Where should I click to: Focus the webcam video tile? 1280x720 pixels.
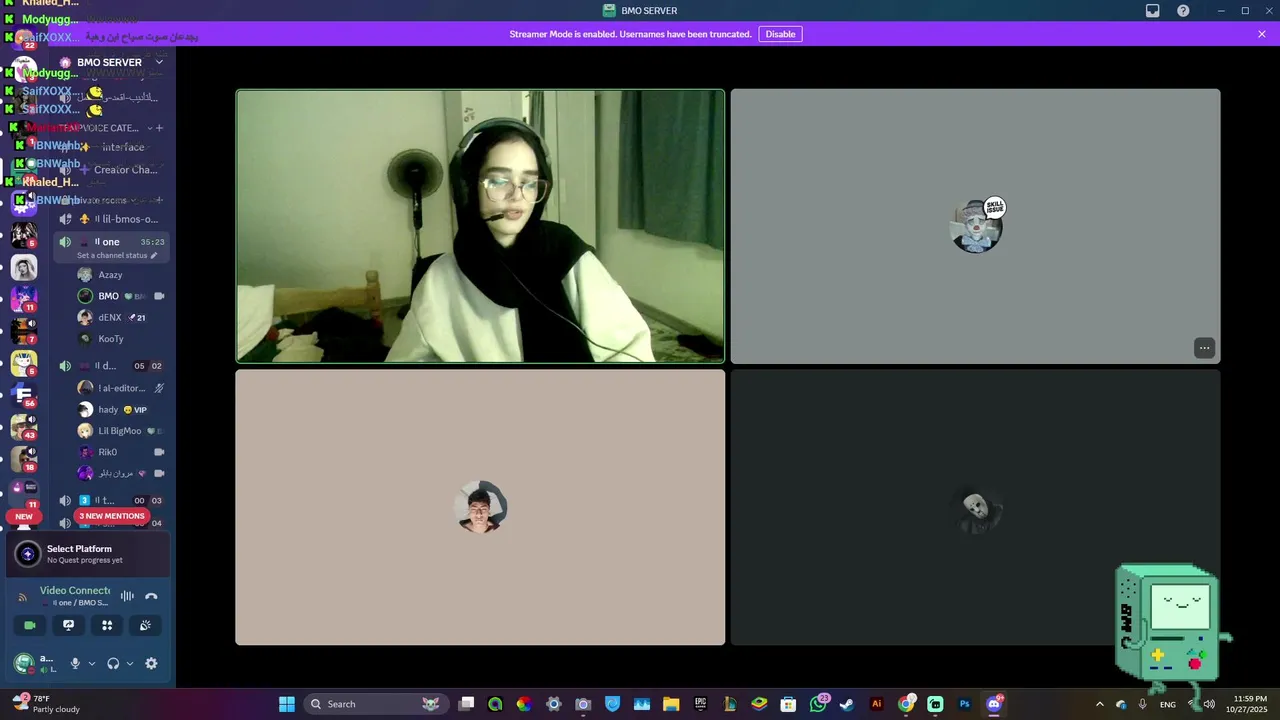click(x=480, y=226)
